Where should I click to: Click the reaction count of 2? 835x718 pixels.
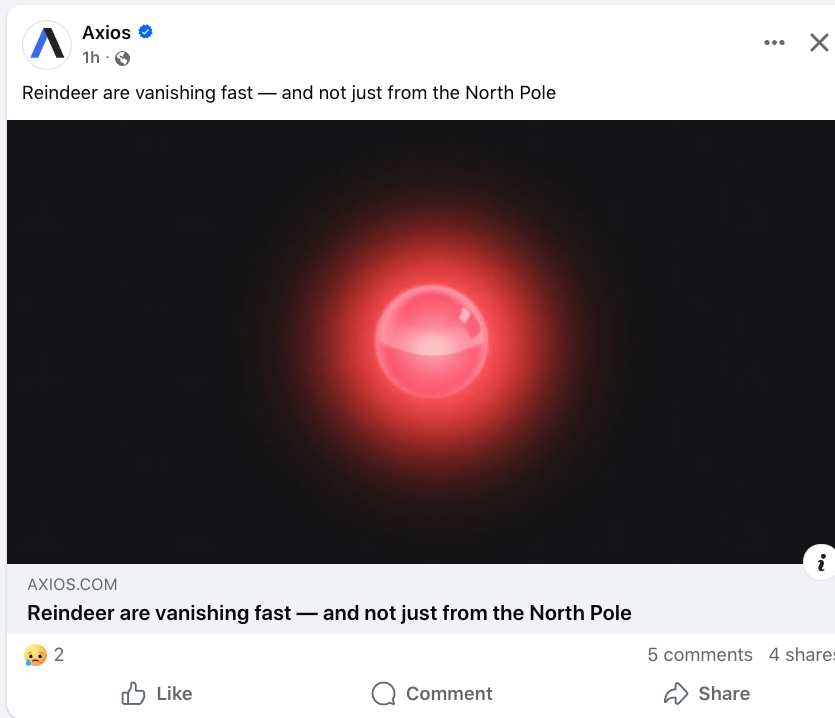pyautogui.click(x=59, y=655)
